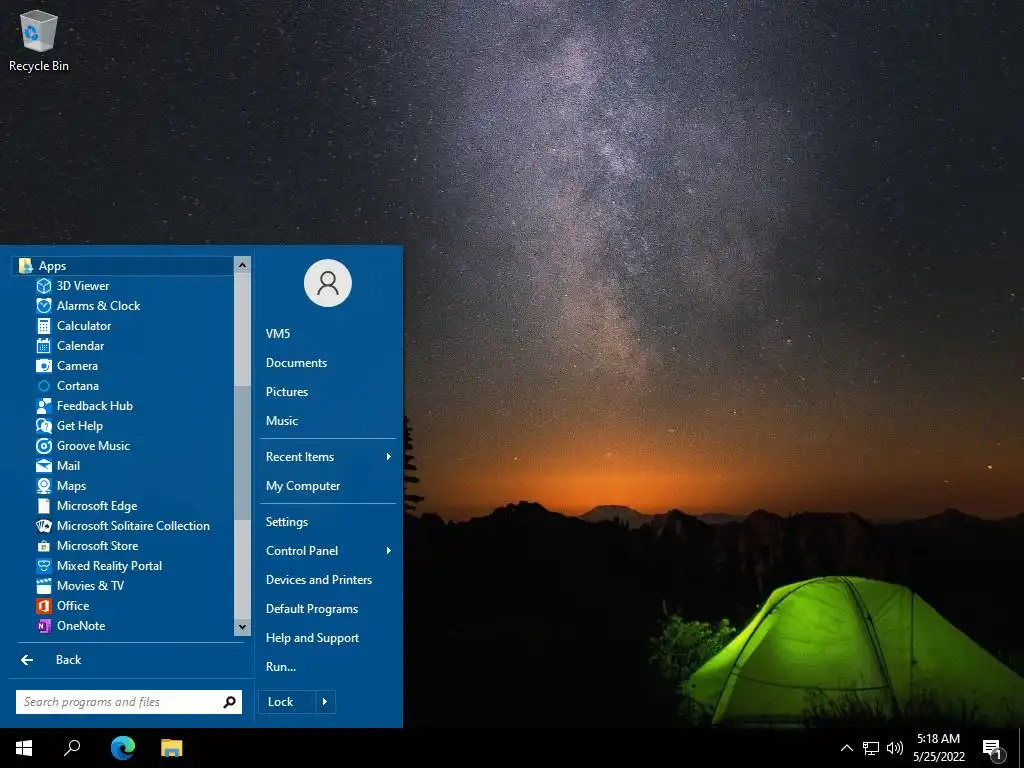
Task: Click the user account avatar picture
Action: (328, 283)
